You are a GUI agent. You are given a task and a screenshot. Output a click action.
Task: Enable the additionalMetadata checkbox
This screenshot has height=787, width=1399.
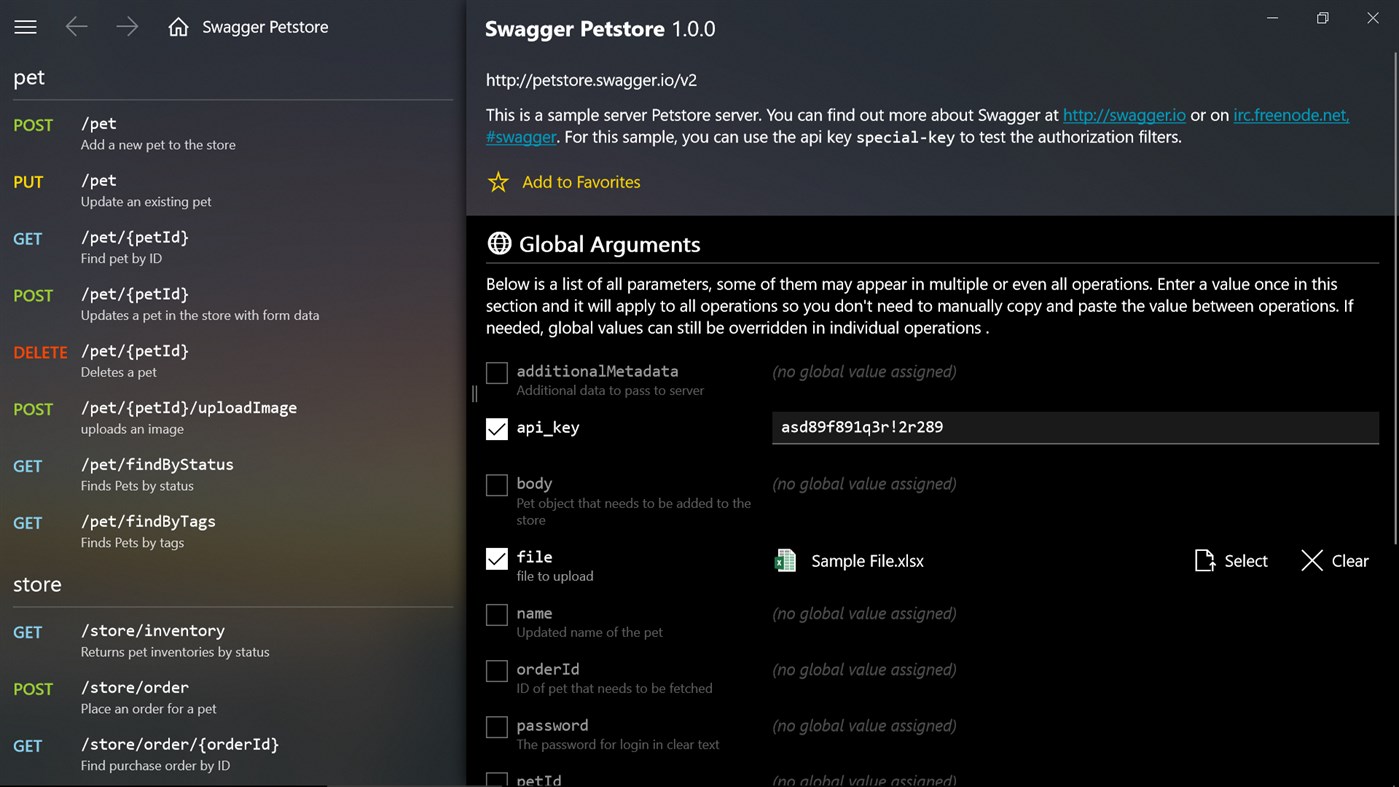496,372
